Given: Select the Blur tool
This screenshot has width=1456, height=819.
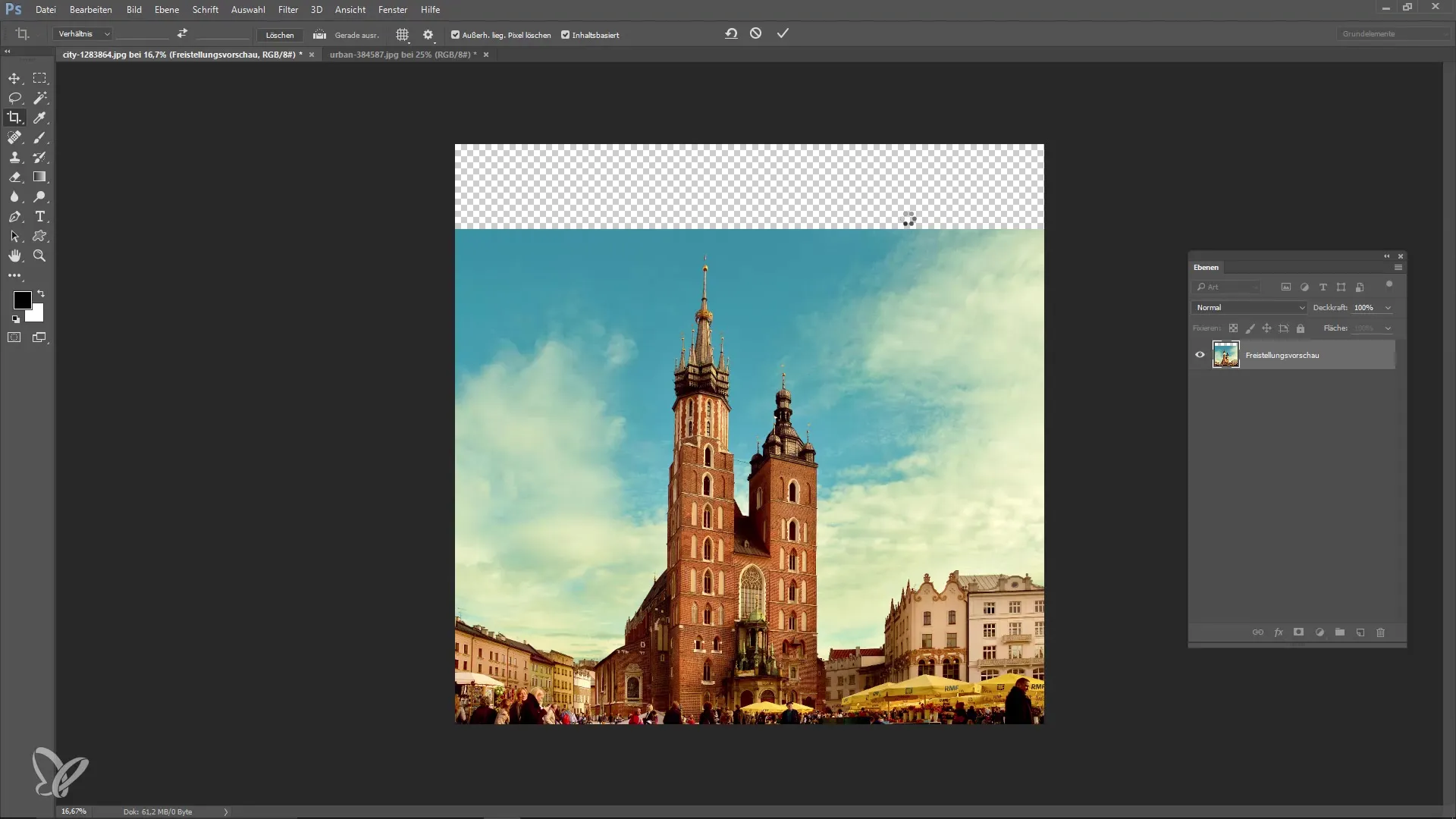Looking at the screenshot, I should [14, 196].
